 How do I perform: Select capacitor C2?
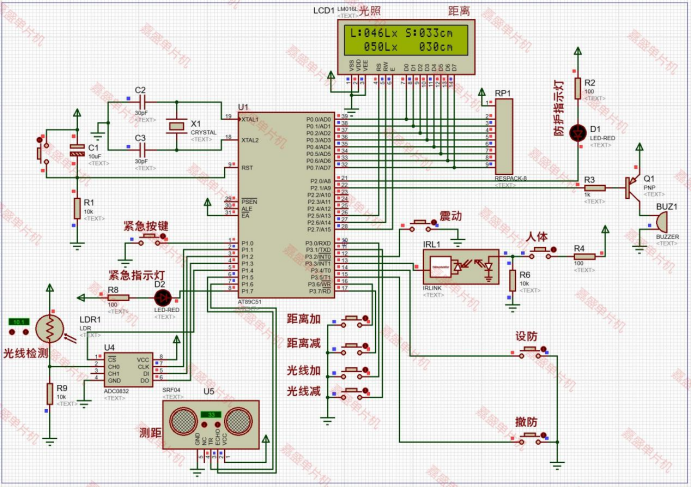coord(140,102)
